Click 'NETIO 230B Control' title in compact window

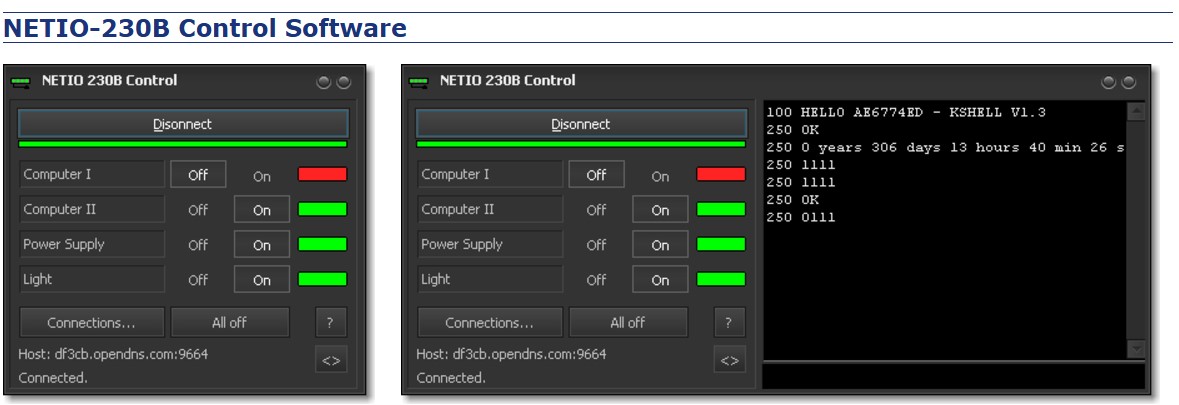(x=109, y=80)
